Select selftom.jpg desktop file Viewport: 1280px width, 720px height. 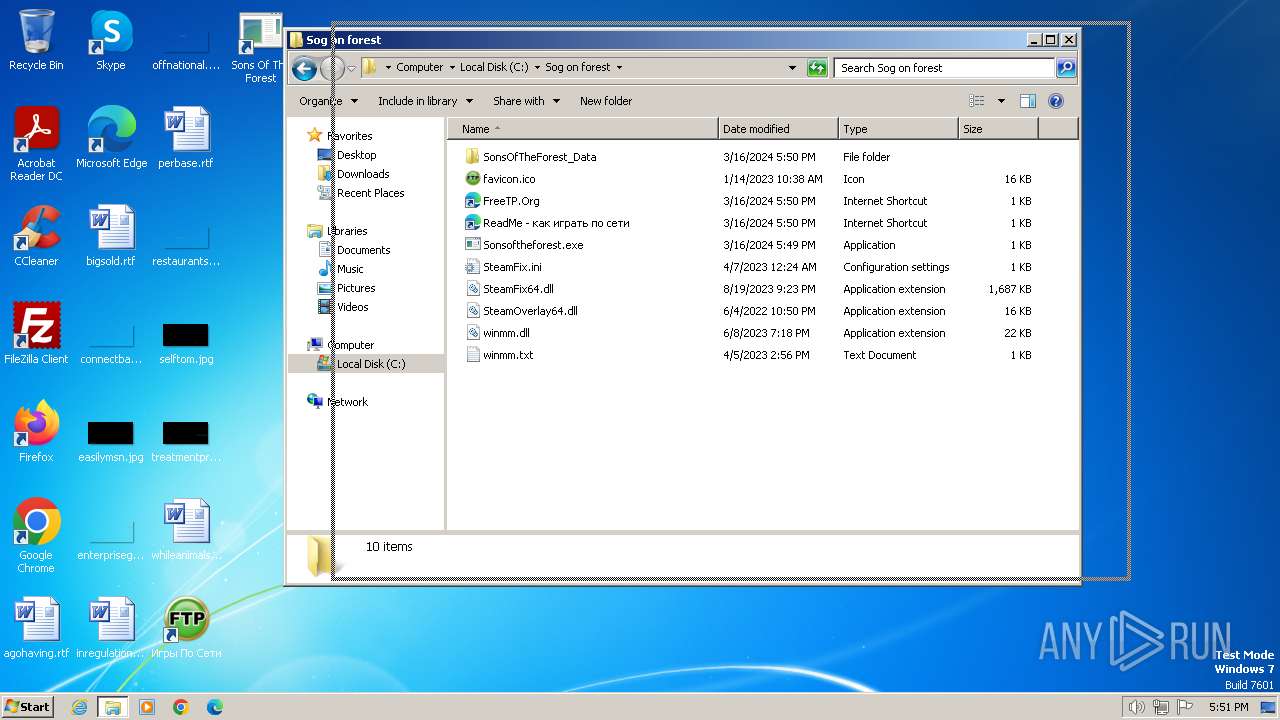(186, 342)
